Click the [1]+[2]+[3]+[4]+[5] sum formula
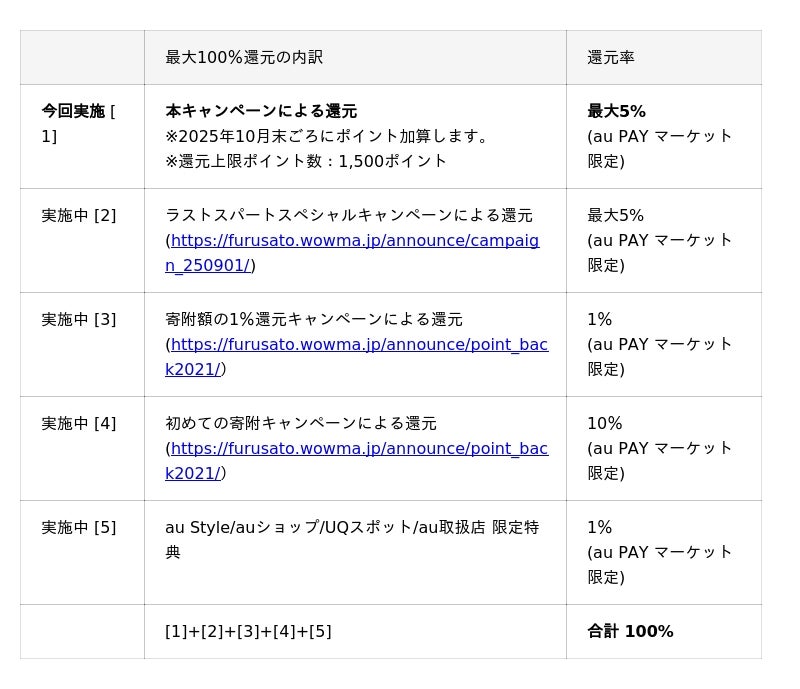800x689 pixels. (248, 632)
